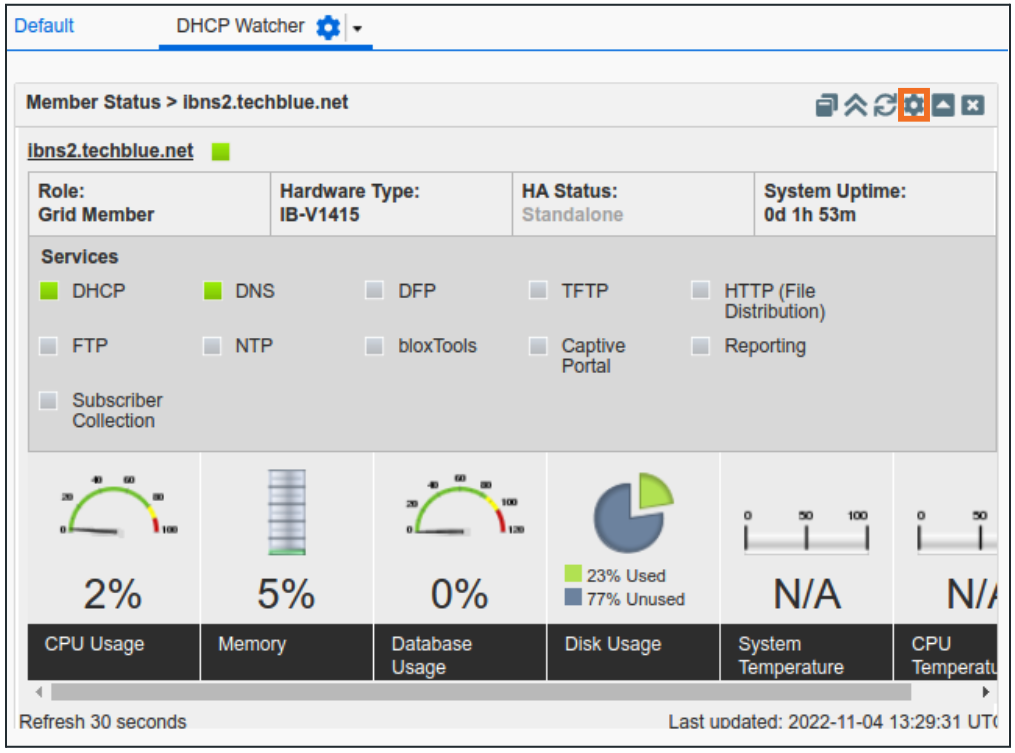Select the Disk Usage pie chart
The width and height of the screenshot is (1015, 753).
630,510
